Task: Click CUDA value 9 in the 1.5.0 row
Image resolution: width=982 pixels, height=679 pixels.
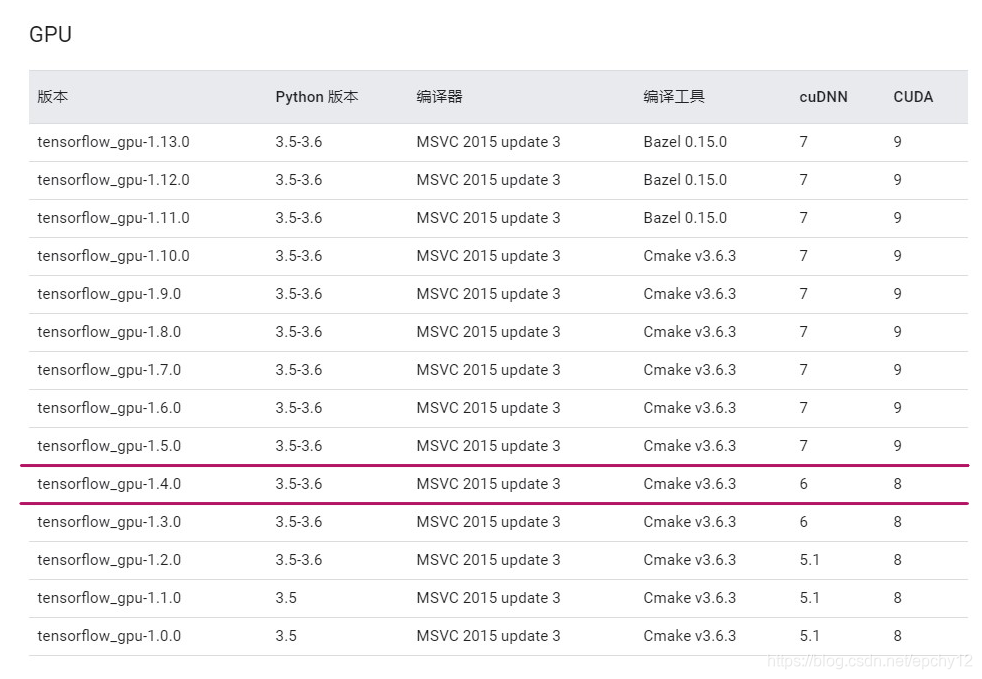Action: [897, 446]
